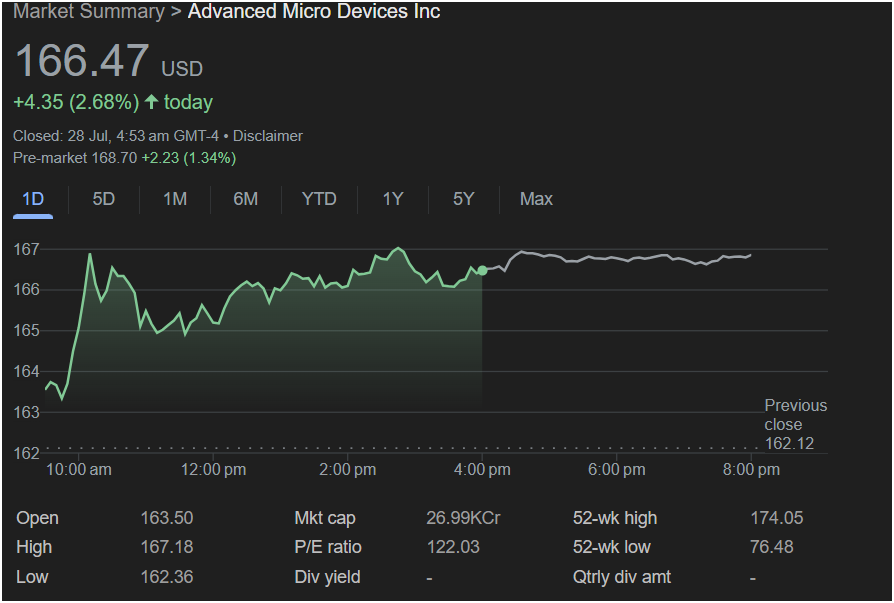
Task: Click the Low label in stats table
Action: (32, 577)
